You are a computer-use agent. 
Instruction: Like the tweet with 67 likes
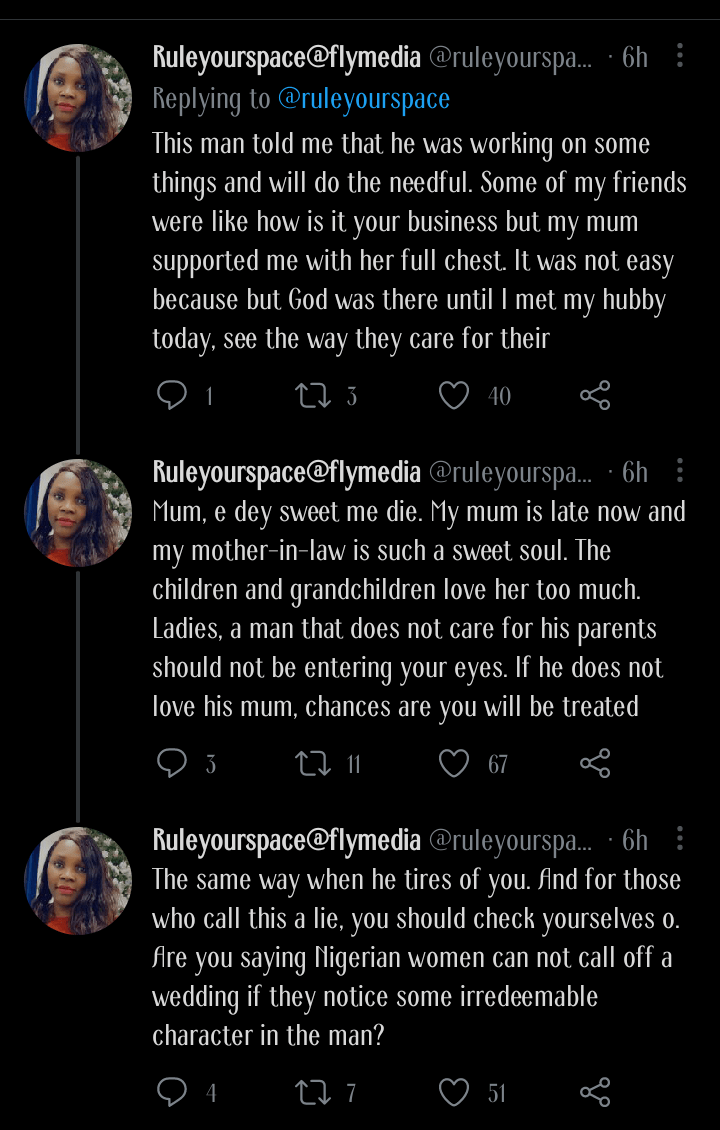(x=454, y=765)
